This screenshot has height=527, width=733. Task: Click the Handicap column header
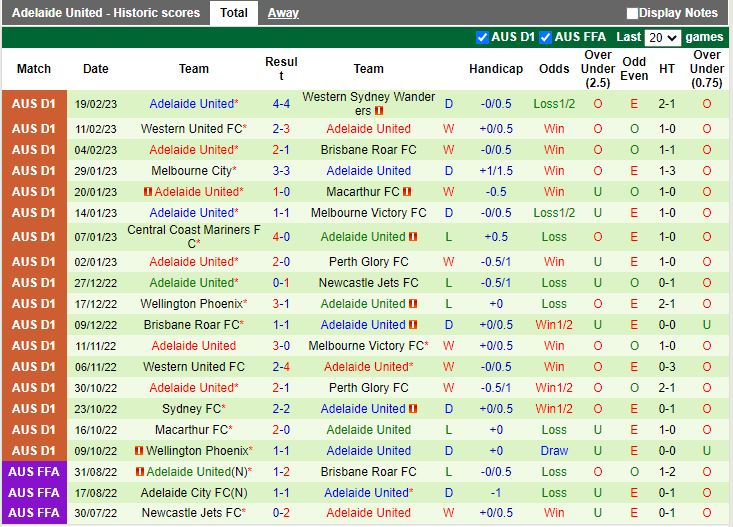pyautogui.click(x=496, y=69)
